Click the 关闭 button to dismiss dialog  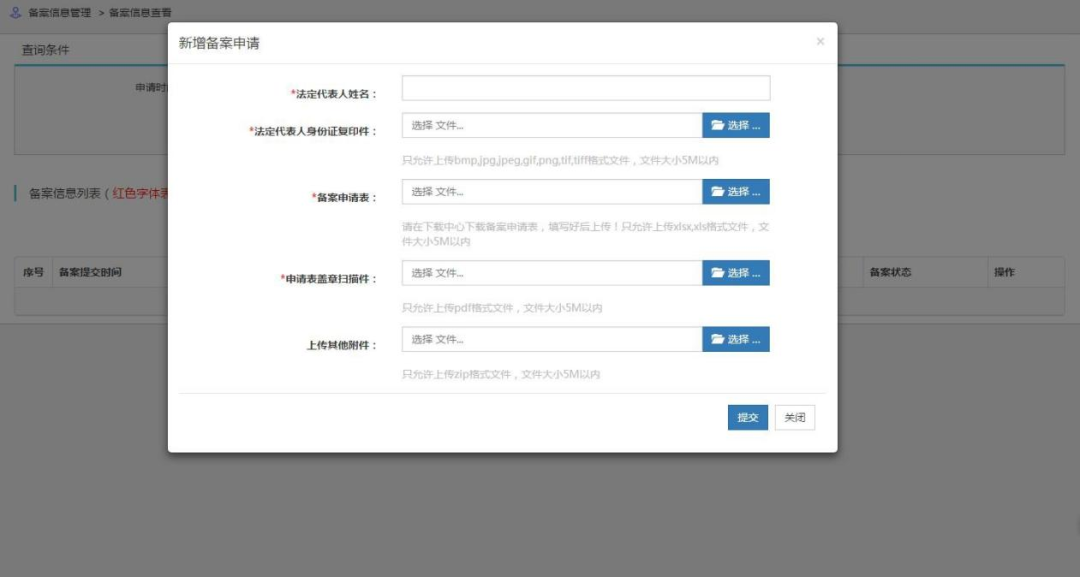794,417
